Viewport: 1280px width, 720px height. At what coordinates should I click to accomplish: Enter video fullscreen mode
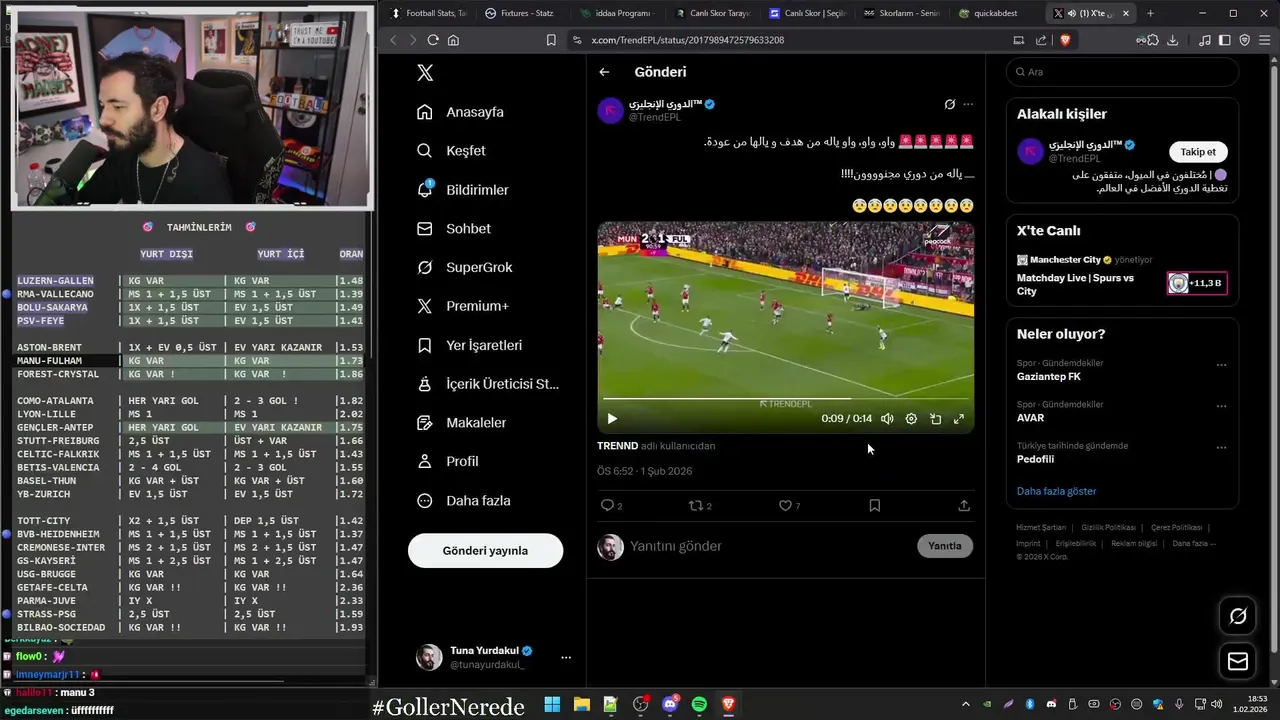coord(959,419)
